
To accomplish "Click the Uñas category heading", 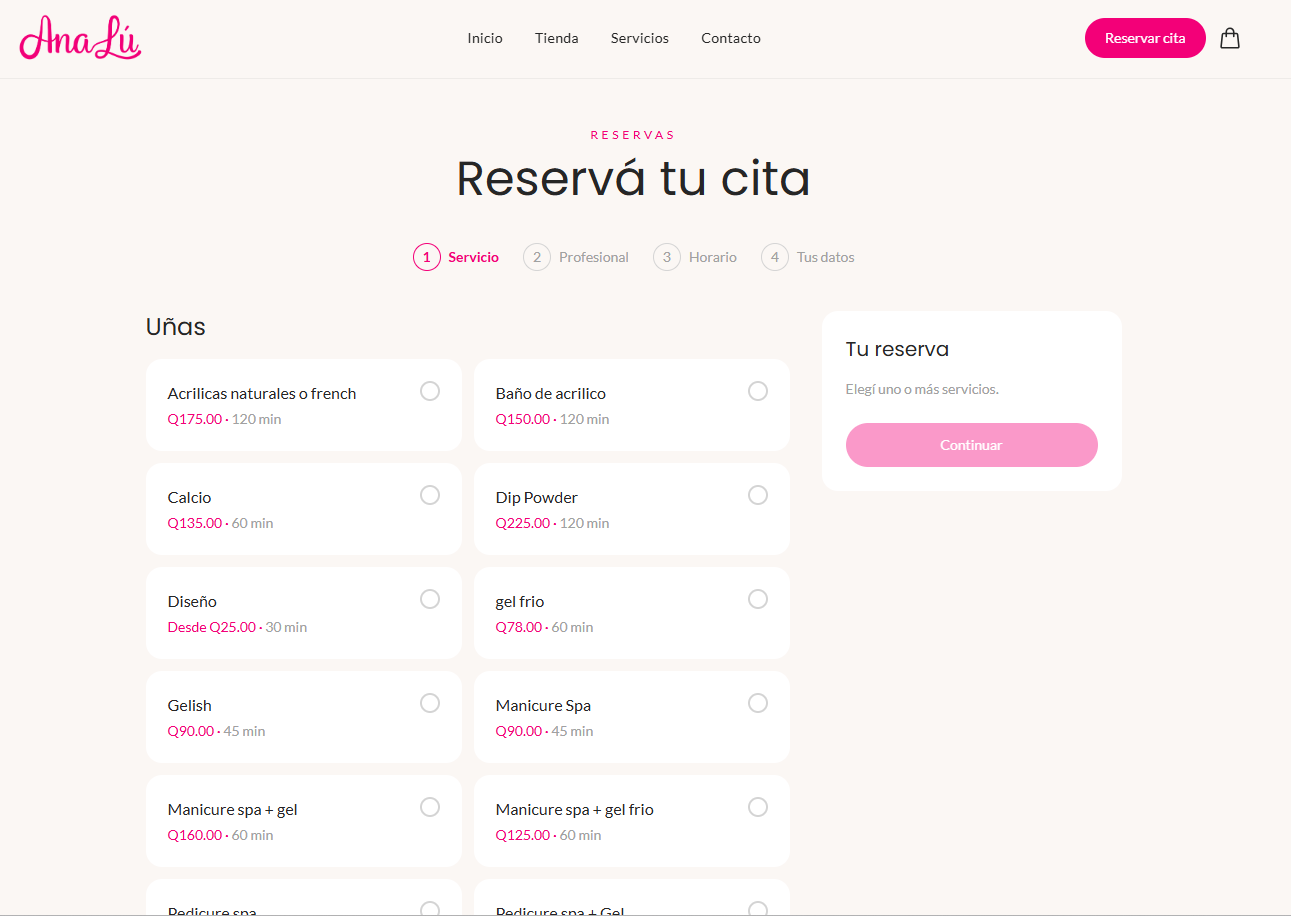I will tap(176, 327).
